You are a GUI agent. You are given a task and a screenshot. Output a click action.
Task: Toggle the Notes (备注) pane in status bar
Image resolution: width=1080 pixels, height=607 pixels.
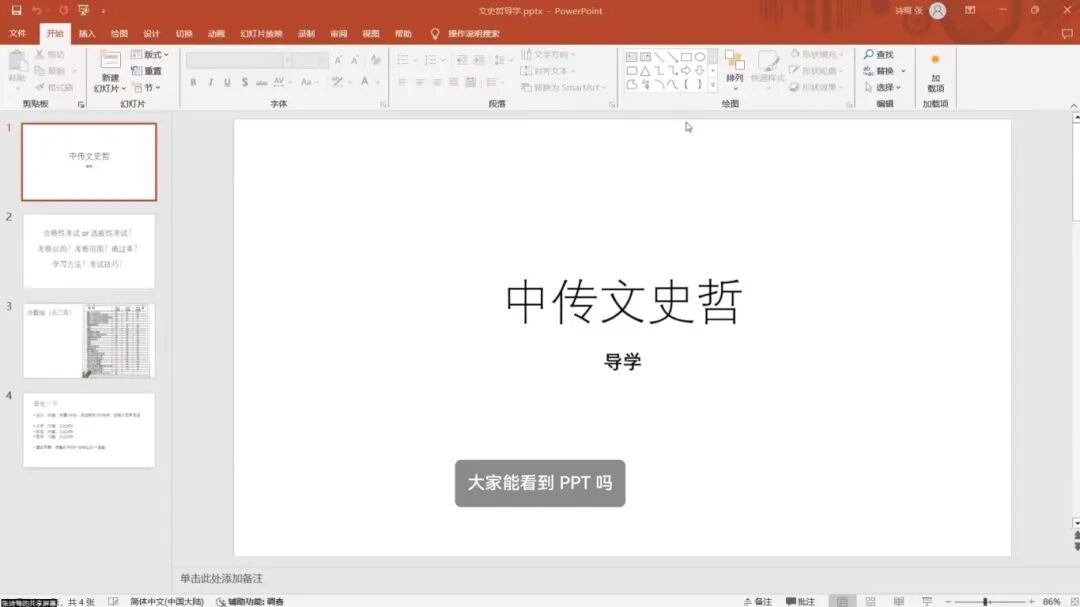[757, 602]
